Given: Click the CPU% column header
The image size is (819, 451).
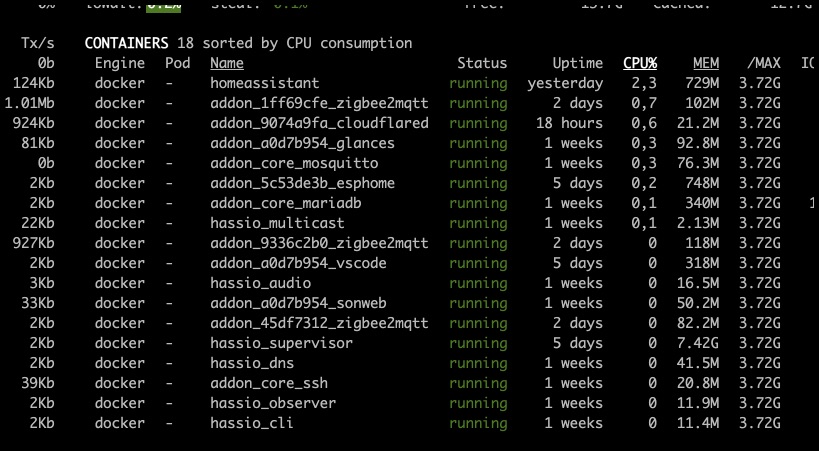Looking at the screenshot, I should [639, 63].
